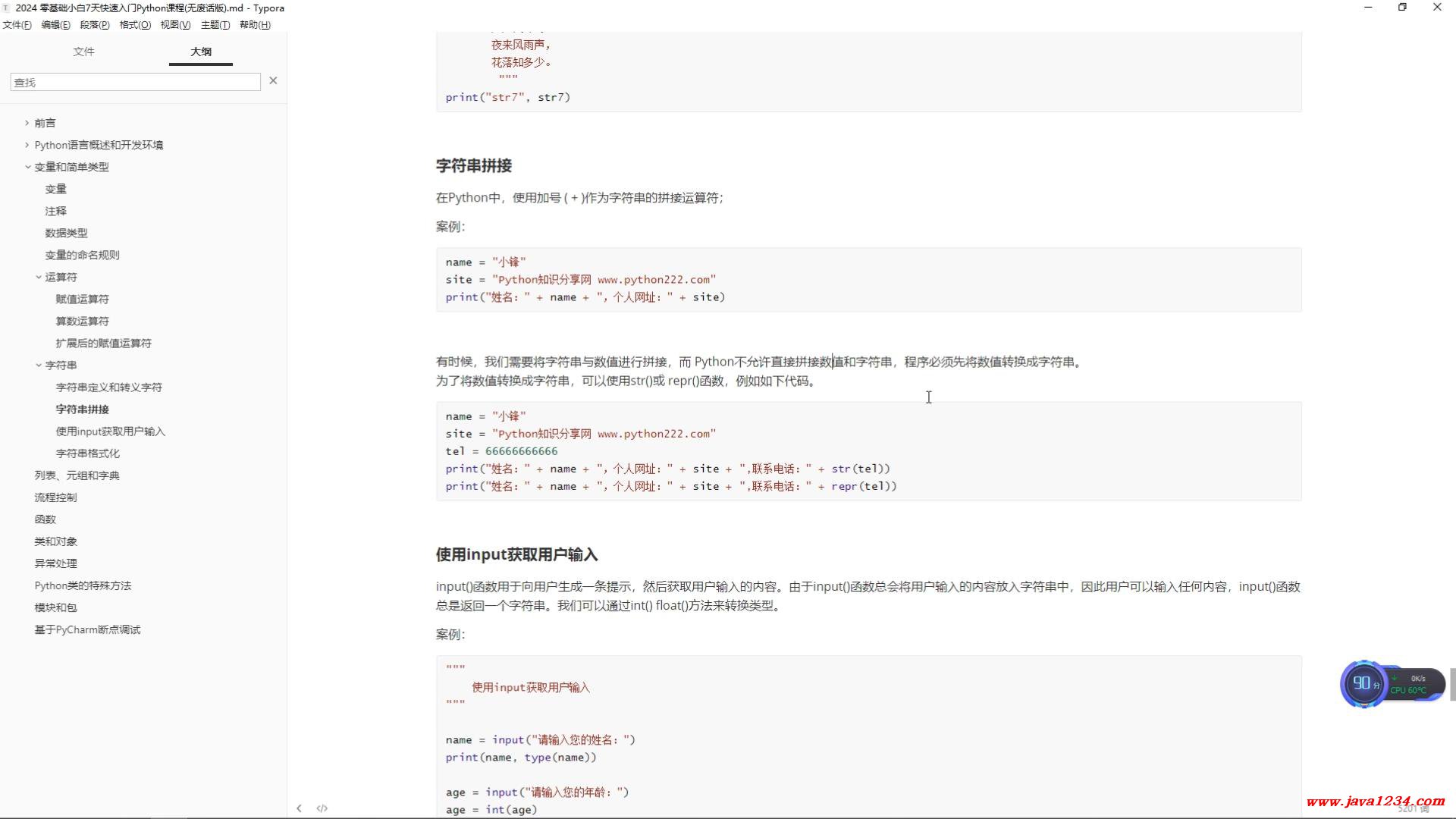Go to Python类的特殊方法 in the outline
Viewport: 1456px width, 819px height.
pos(83,585)
